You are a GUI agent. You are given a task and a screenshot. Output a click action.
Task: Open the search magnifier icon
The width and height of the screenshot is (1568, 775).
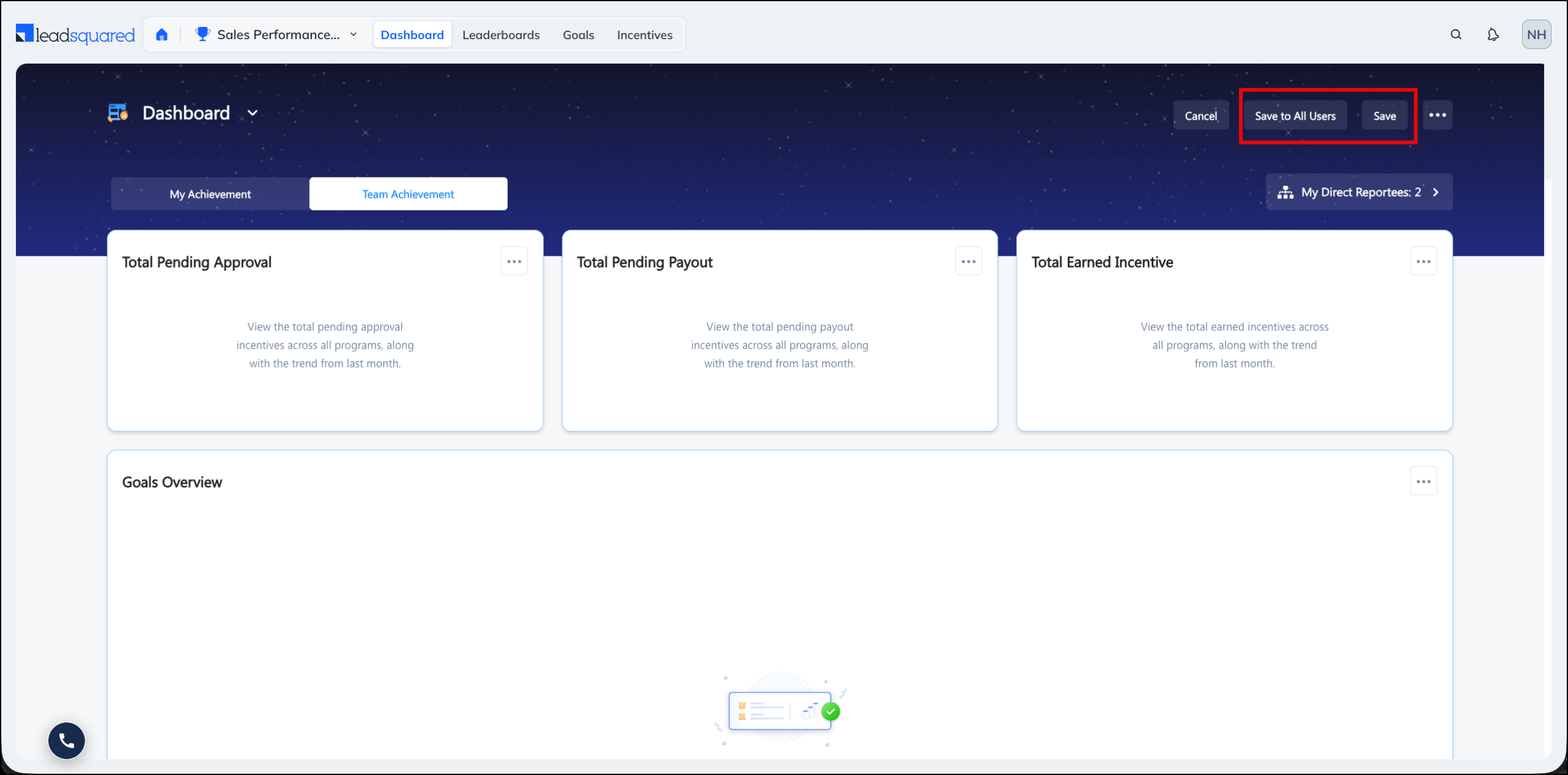[x=1456, y=35]
